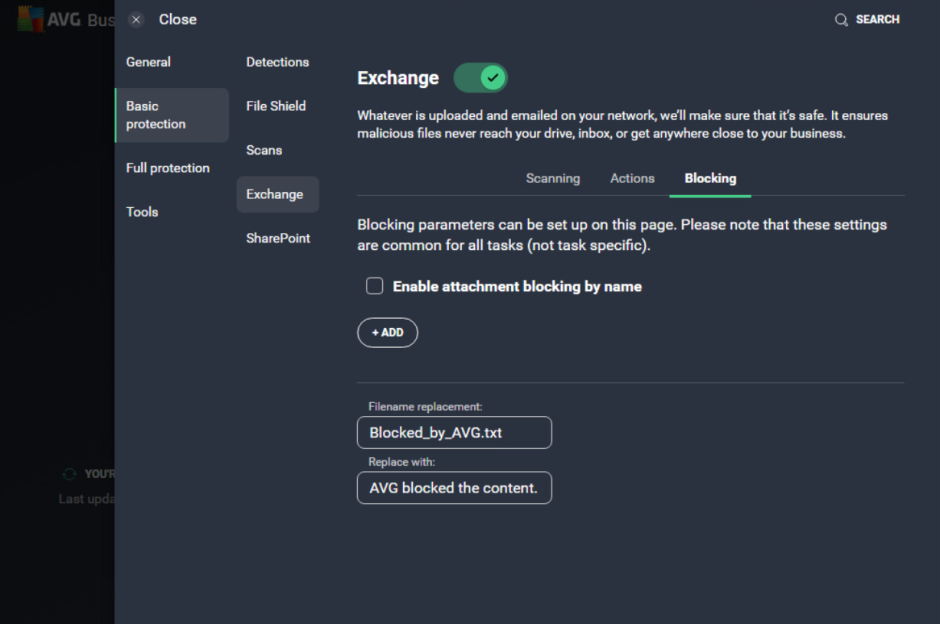Viewport: 940px width, 624px height.
Task: Select Scans from the settings menu
Action: tap(263, 149)
